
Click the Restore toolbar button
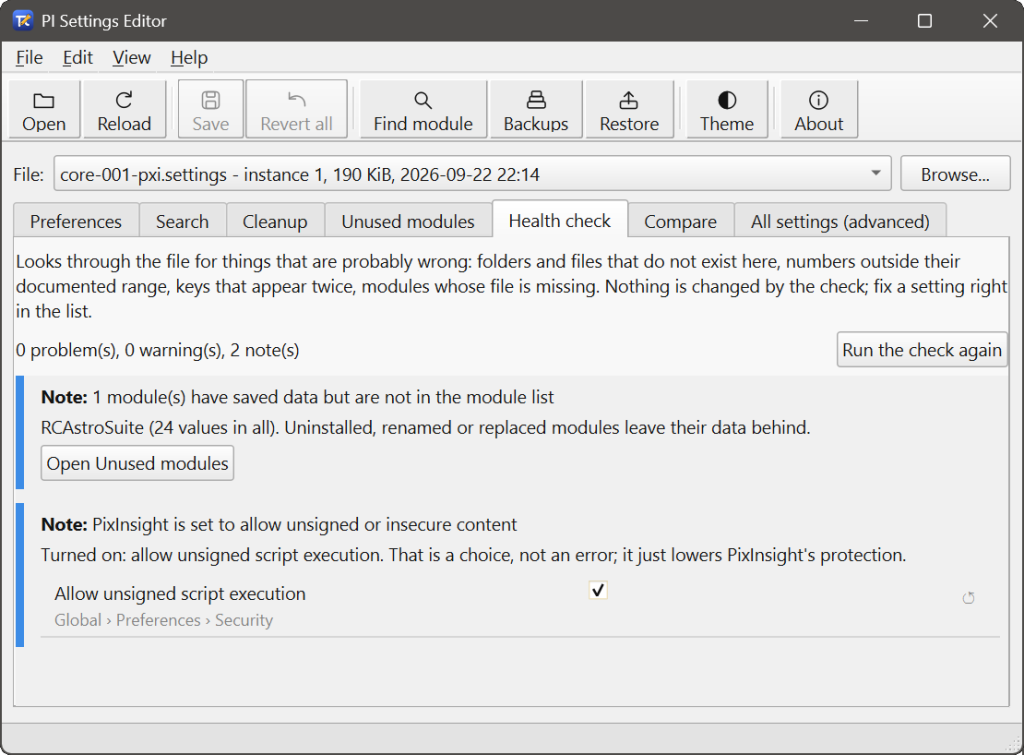point(630,110)
